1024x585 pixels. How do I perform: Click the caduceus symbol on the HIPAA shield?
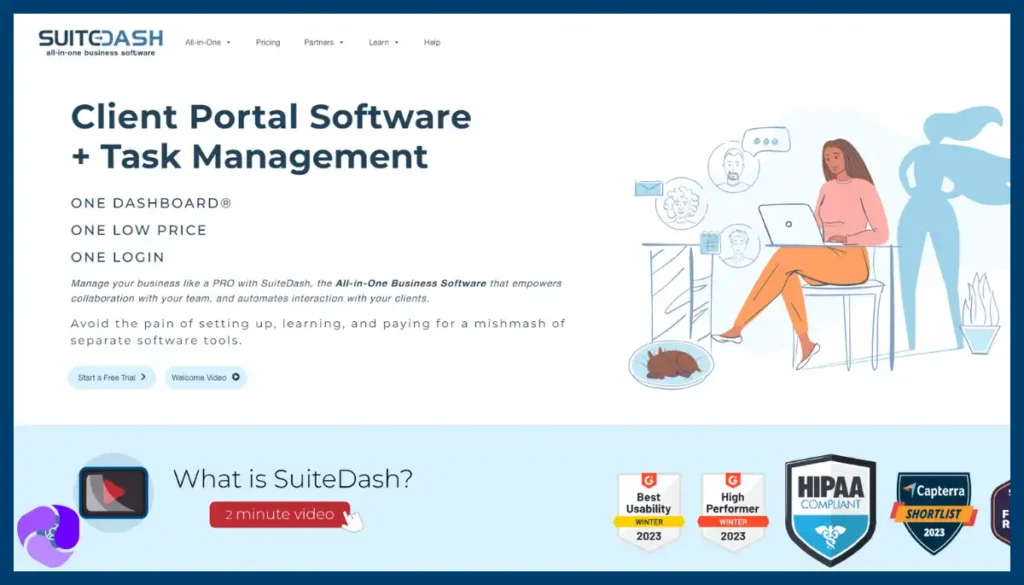830,535
